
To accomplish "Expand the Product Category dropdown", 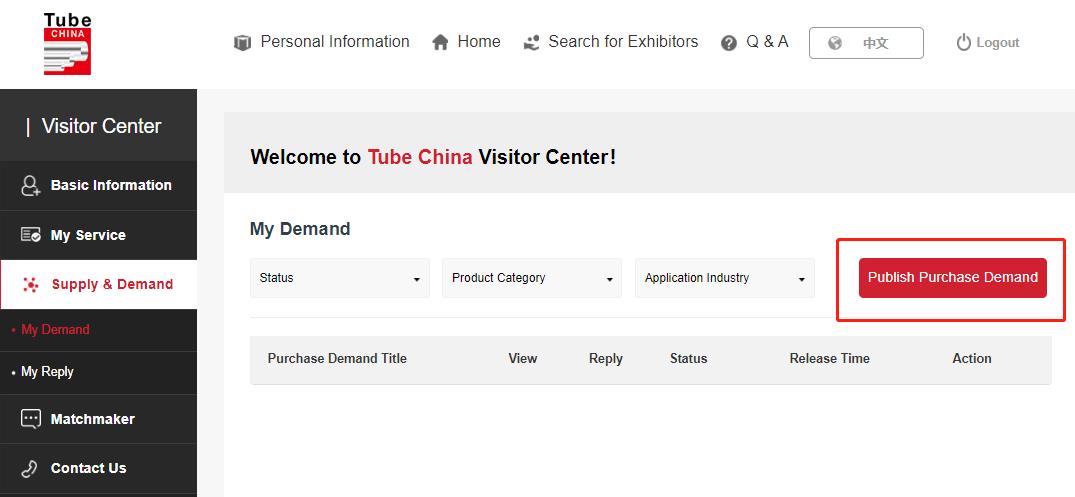I will pyautogui.click(x=532, y=278).
